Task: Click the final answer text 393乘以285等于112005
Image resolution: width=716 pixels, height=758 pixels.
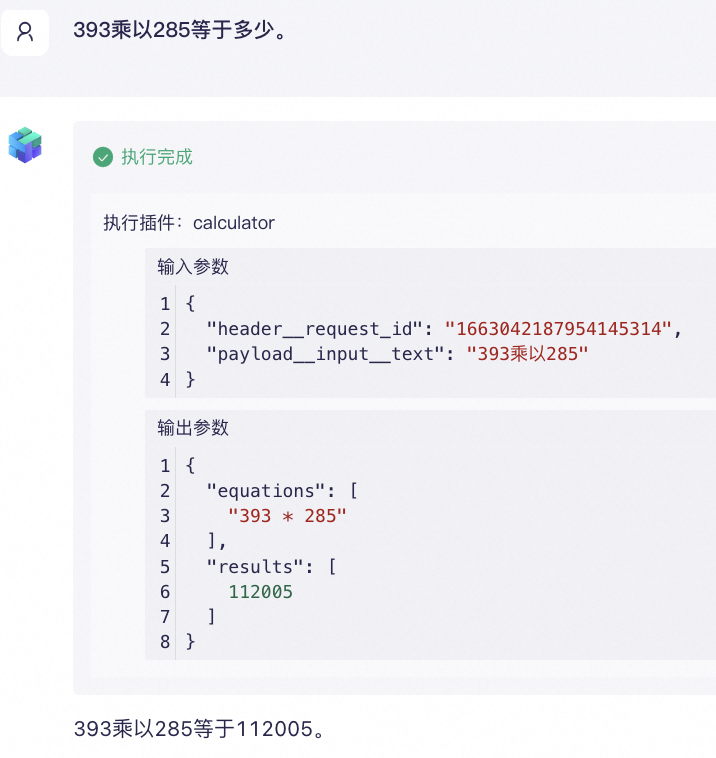Action: 199,729
